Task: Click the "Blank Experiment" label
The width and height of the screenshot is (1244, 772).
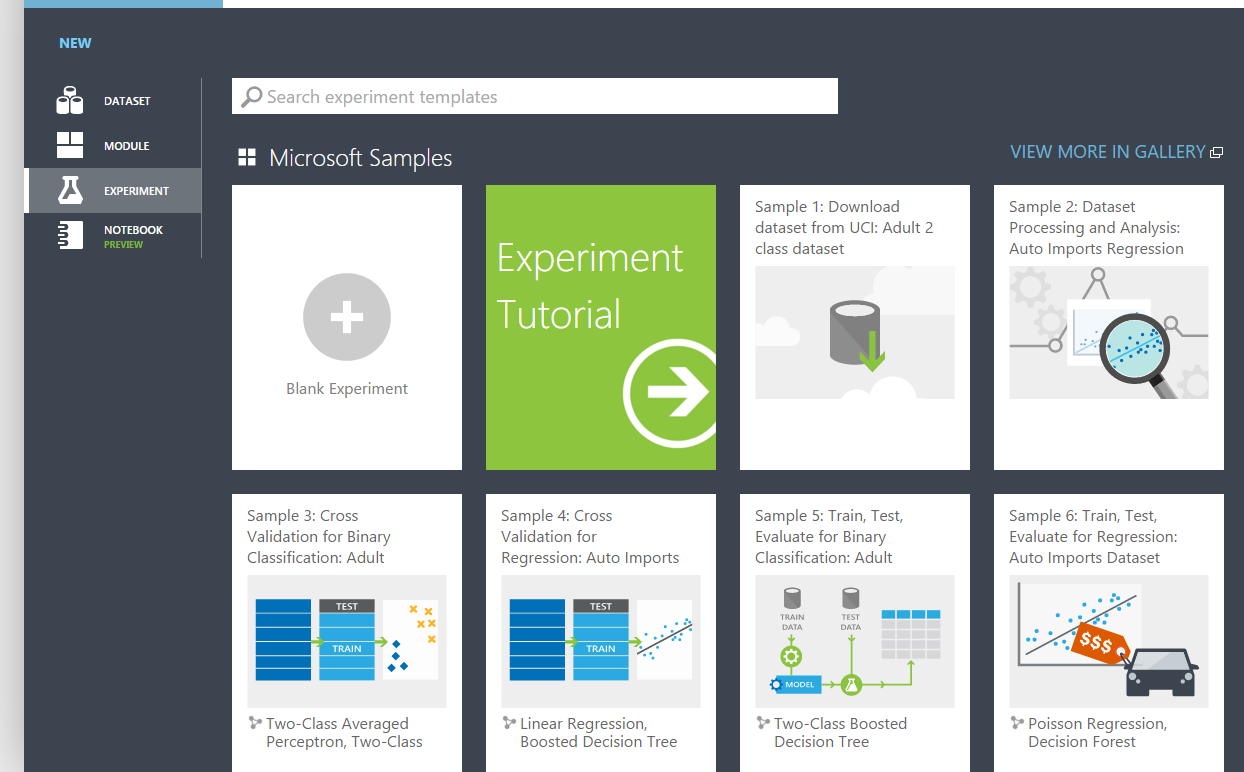Action: coord(347,389)
